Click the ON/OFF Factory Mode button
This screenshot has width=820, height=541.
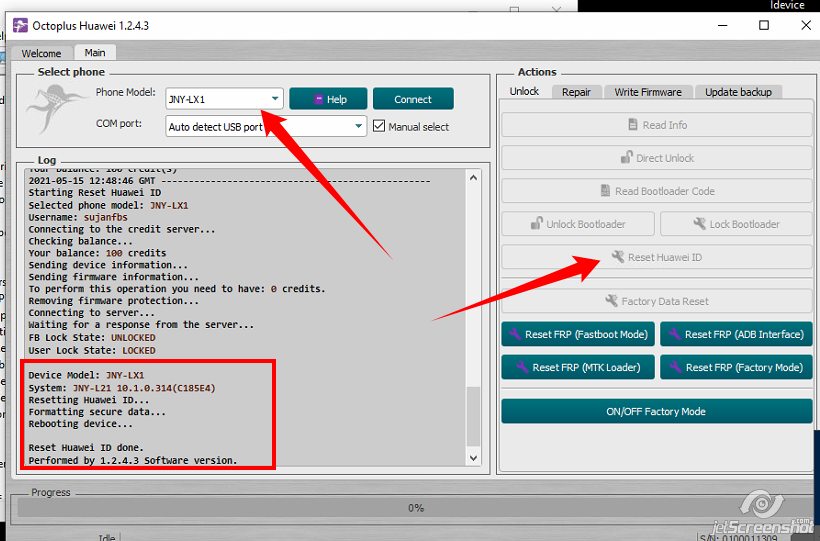pyautogui.click(x=656, y=411)
